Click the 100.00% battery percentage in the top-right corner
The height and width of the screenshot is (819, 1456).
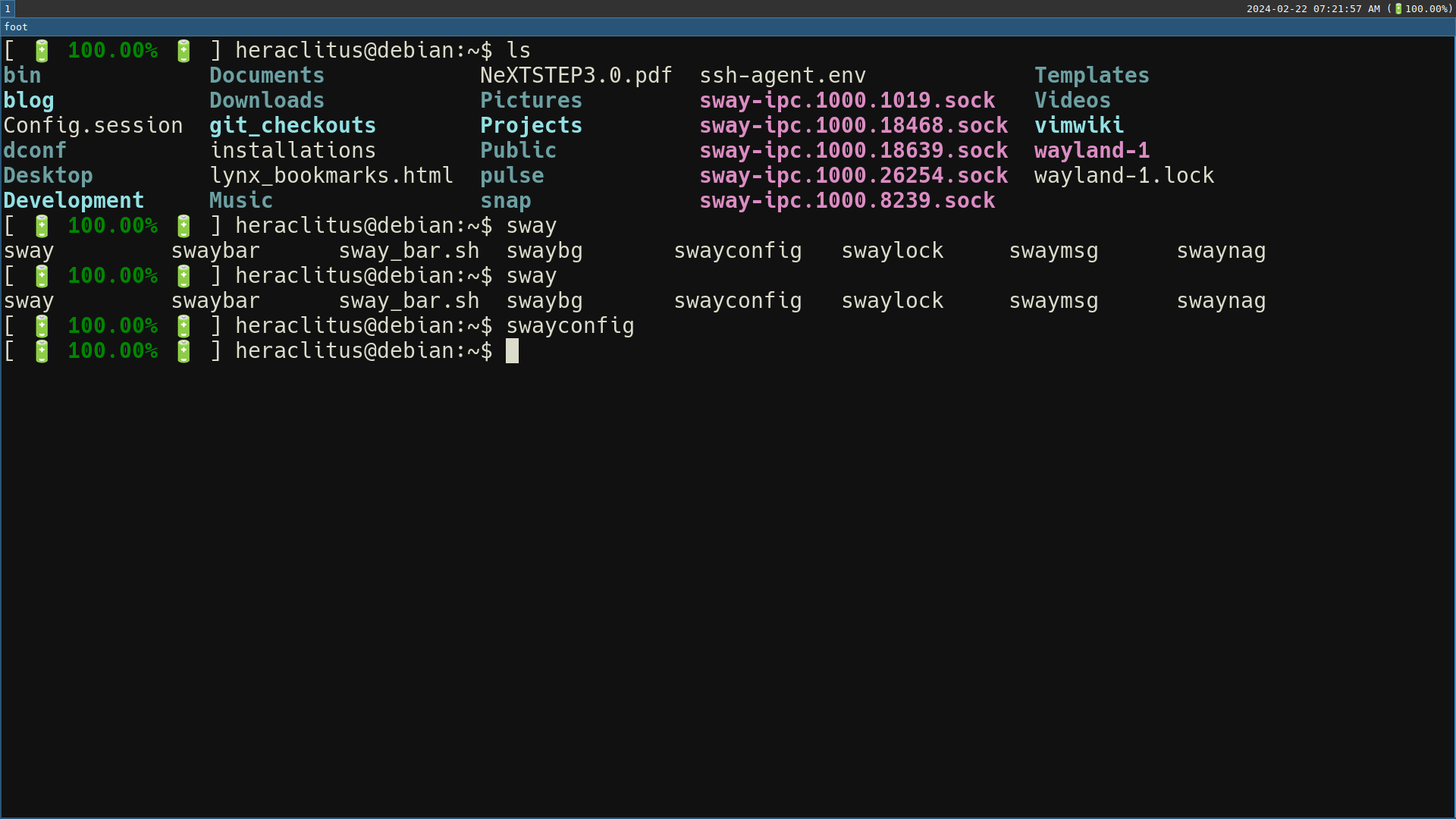[1429, 8]
